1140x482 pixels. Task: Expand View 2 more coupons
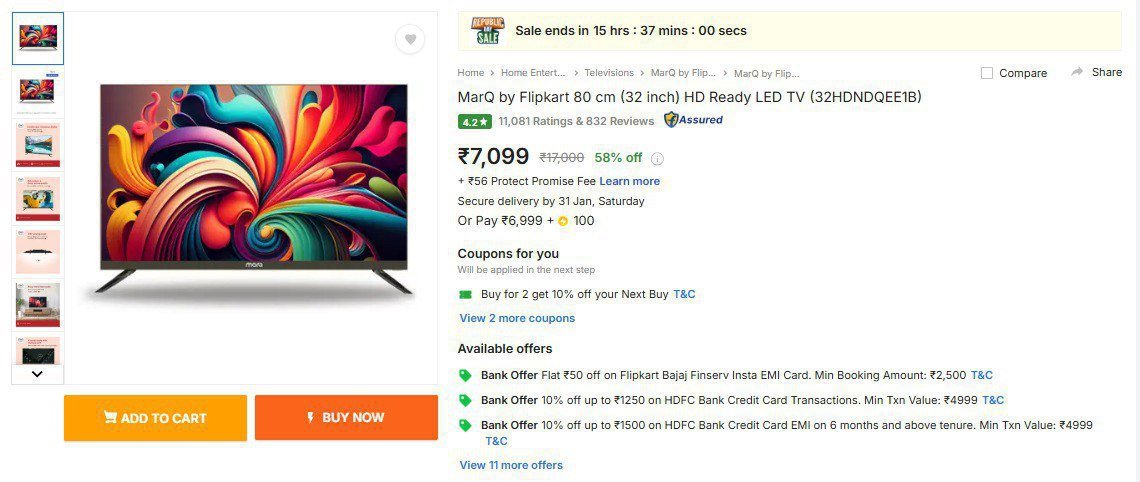(x=517, y=318)
